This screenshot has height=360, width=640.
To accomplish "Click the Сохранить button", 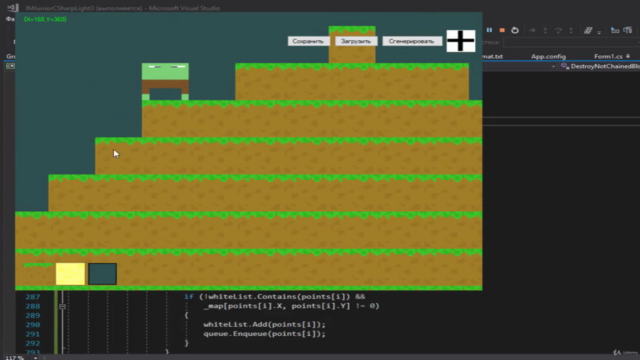I will [x=308, y=41].
